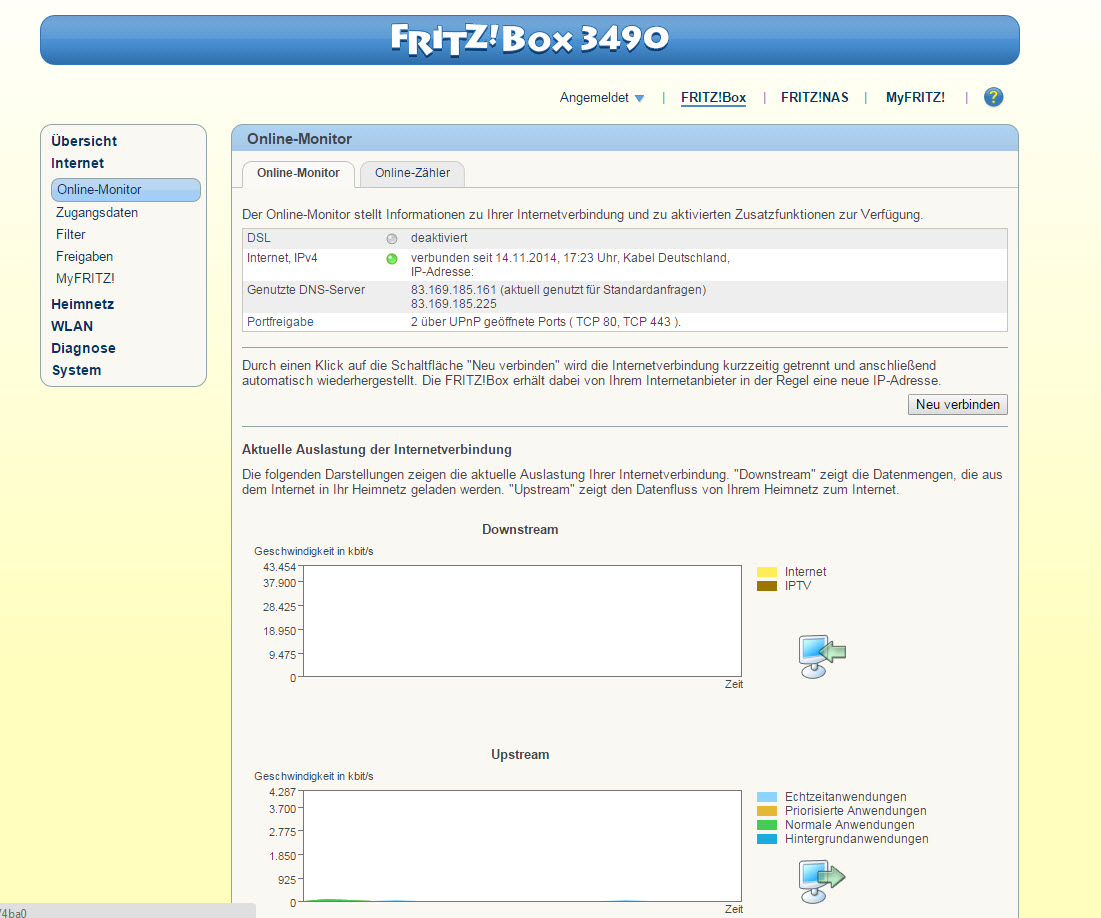Switch to the Online-Zähler tab
Viewport: 1101px width, 918px height.
(412, 173)
